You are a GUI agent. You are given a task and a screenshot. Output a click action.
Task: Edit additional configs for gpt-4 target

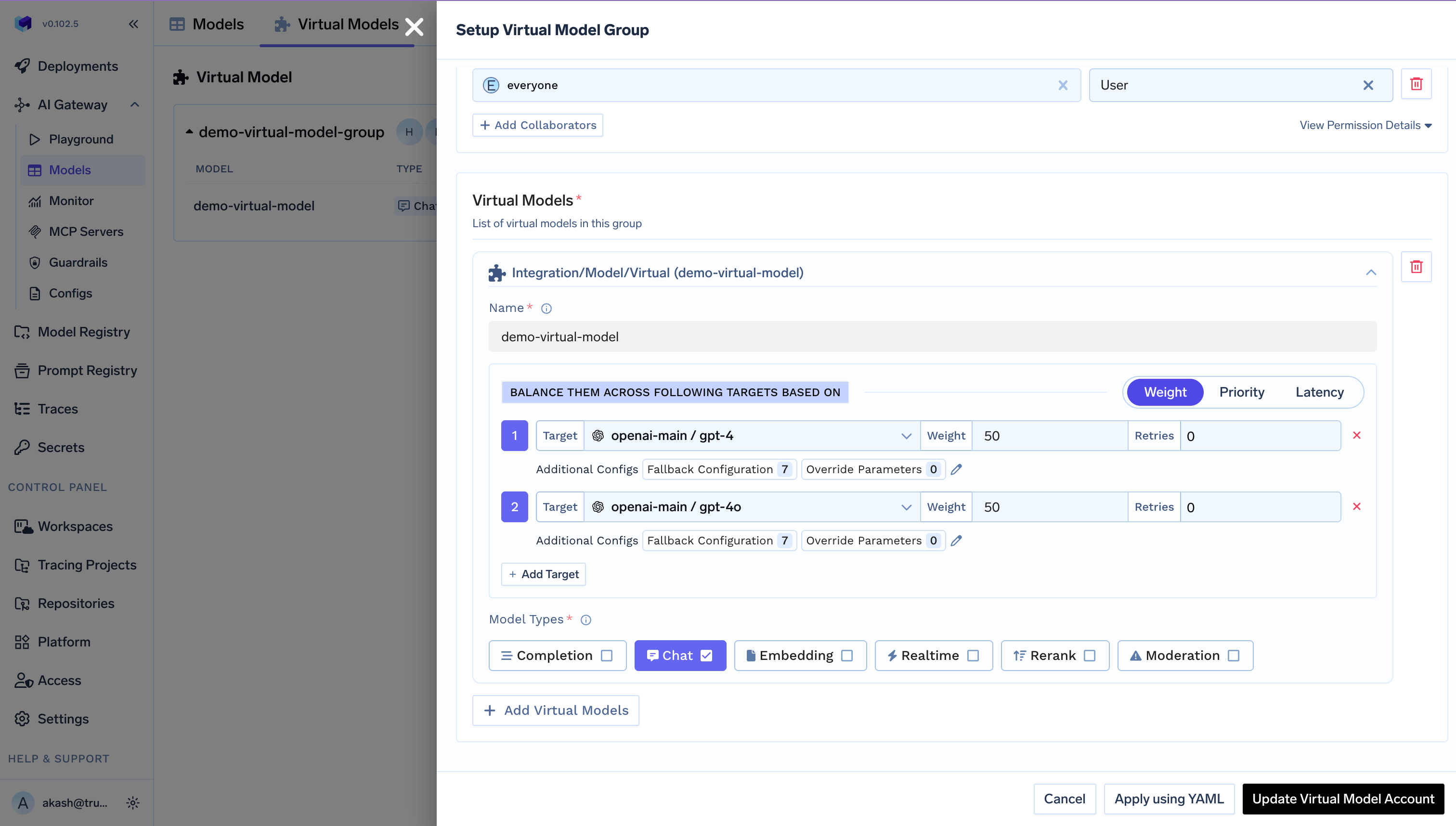(x=956, y=469)
